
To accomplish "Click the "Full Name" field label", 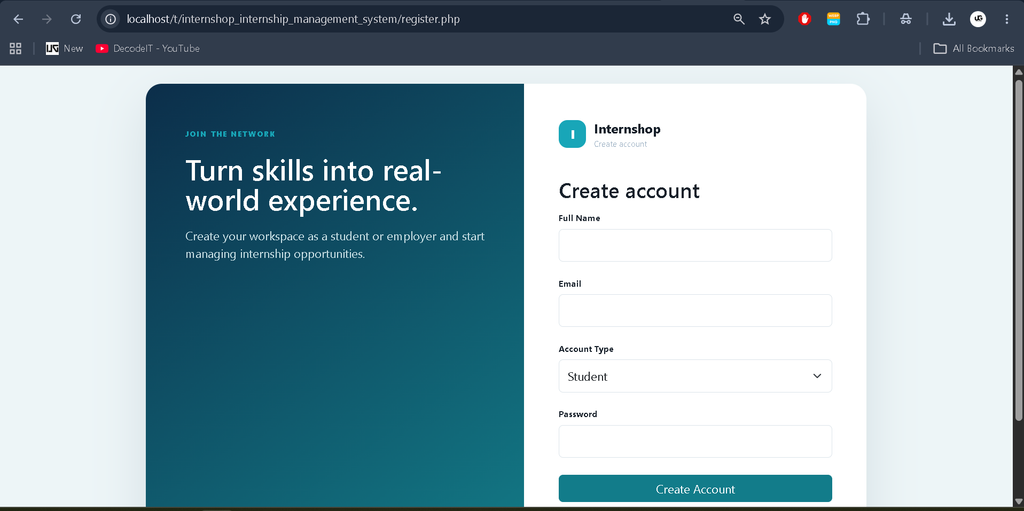I will point(579,218).
